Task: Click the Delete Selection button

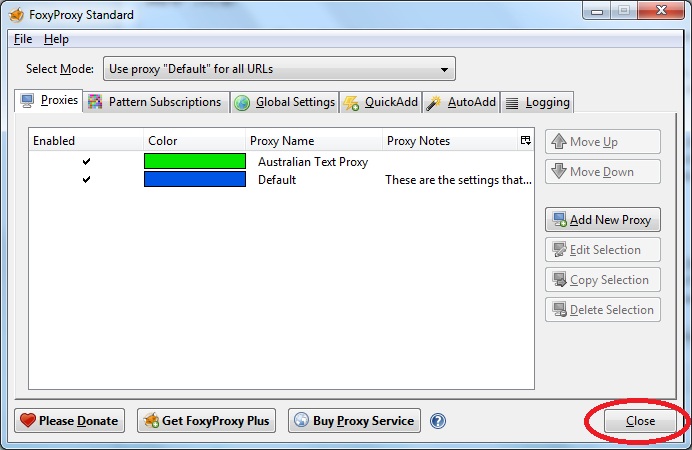Action: pos(603,310)
